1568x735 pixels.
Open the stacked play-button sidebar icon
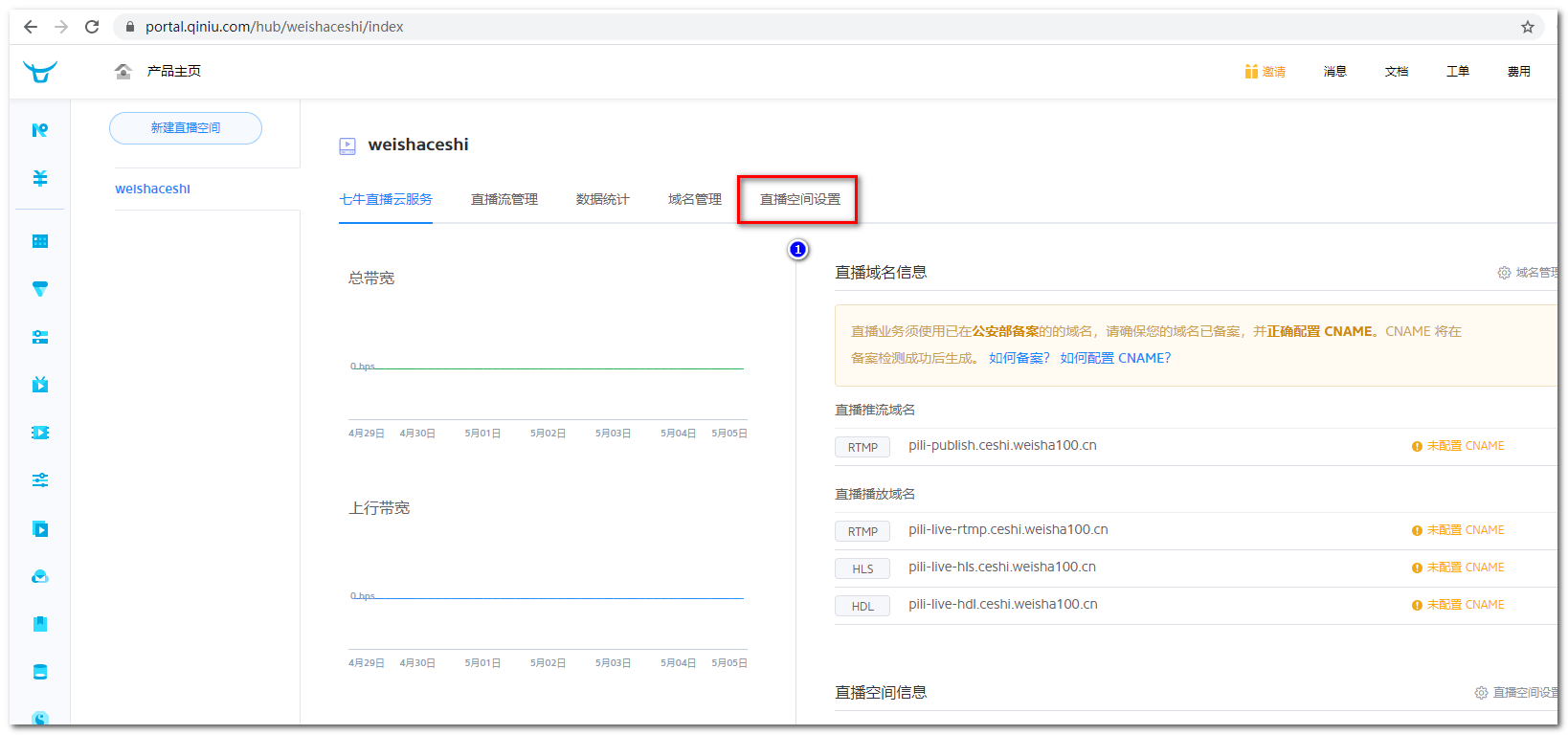coord(40,528)
